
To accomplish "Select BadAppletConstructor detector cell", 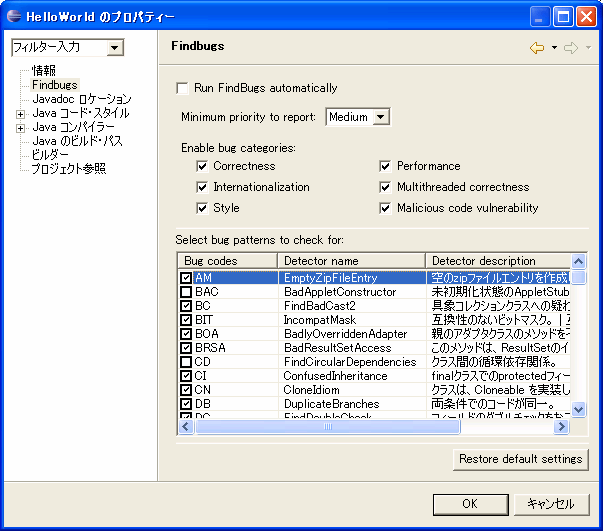I will tap(351, 292).
